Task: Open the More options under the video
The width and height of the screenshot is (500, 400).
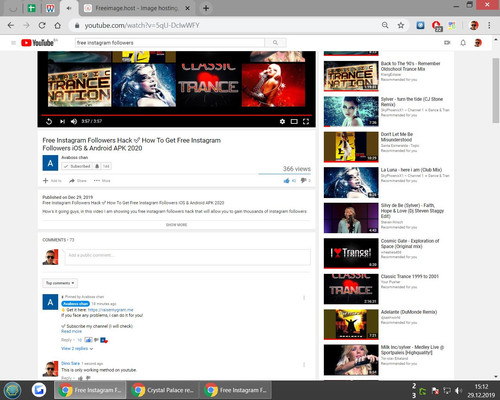Action: tap(102, 181)
